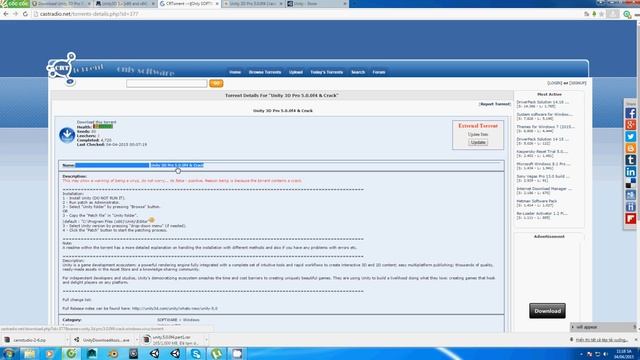Expand UnityDownloadAssistant download options arrow

[x=136, y=340]
